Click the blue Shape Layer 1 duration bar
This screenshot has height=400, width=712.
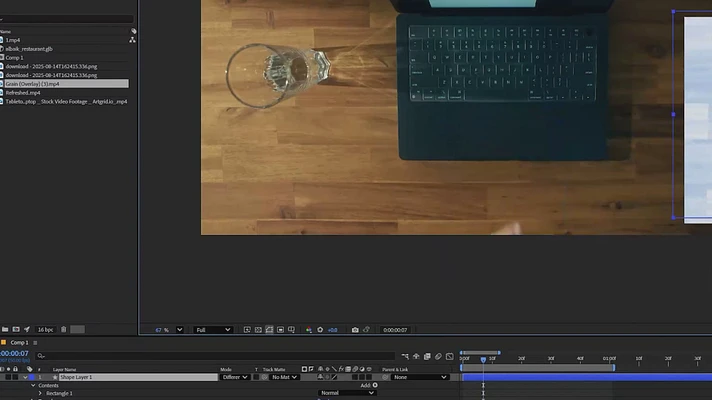tap(587, 377)
